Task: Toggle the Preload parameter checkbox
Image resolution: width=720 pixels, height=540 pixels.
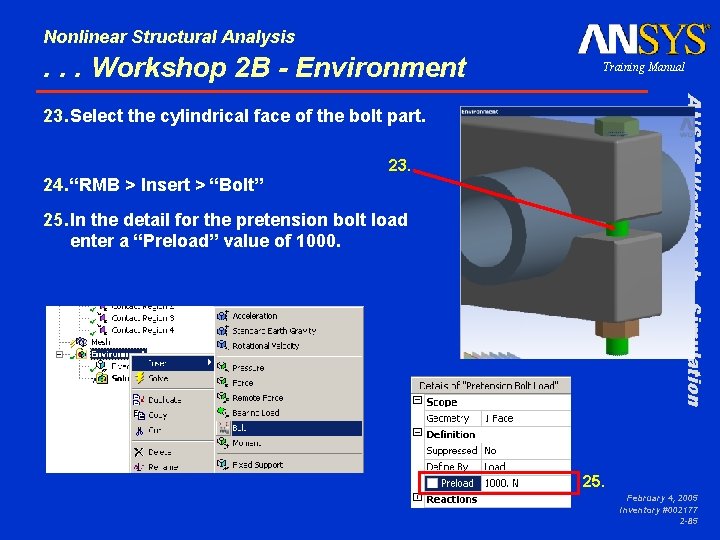Action: click(432, 483)
